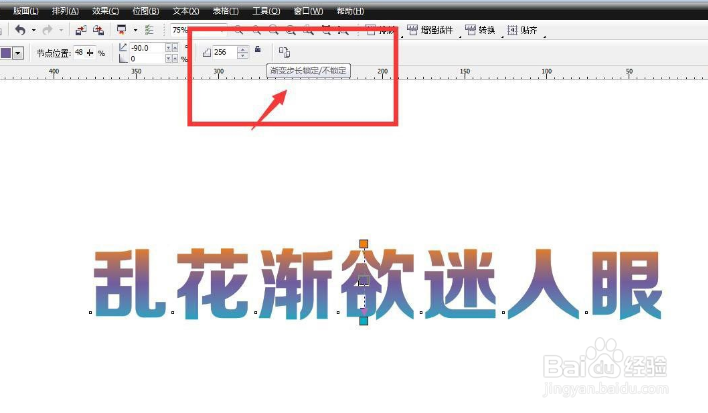The width and height of the screenshot is (708, 413).
Task: Click the 贴齐 snap button
Action: click(522, 30)
